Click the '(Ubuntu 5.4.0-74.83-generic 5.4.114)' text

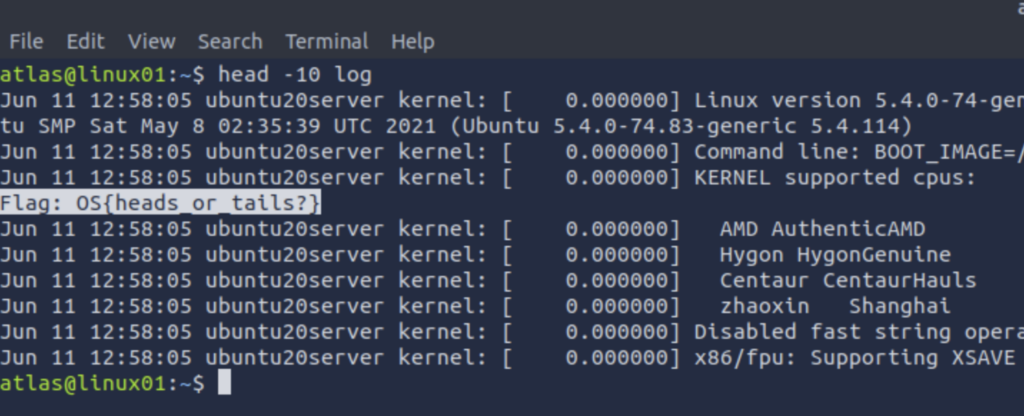(680, 126)
